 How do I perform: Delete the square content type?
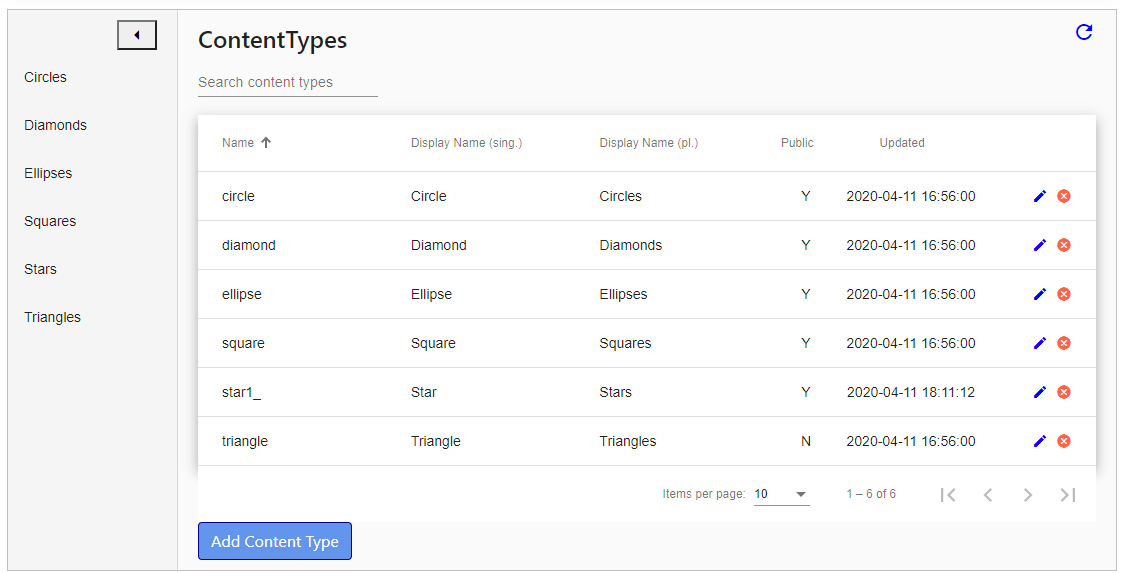pyautogui.click(x=1064, y=343)
